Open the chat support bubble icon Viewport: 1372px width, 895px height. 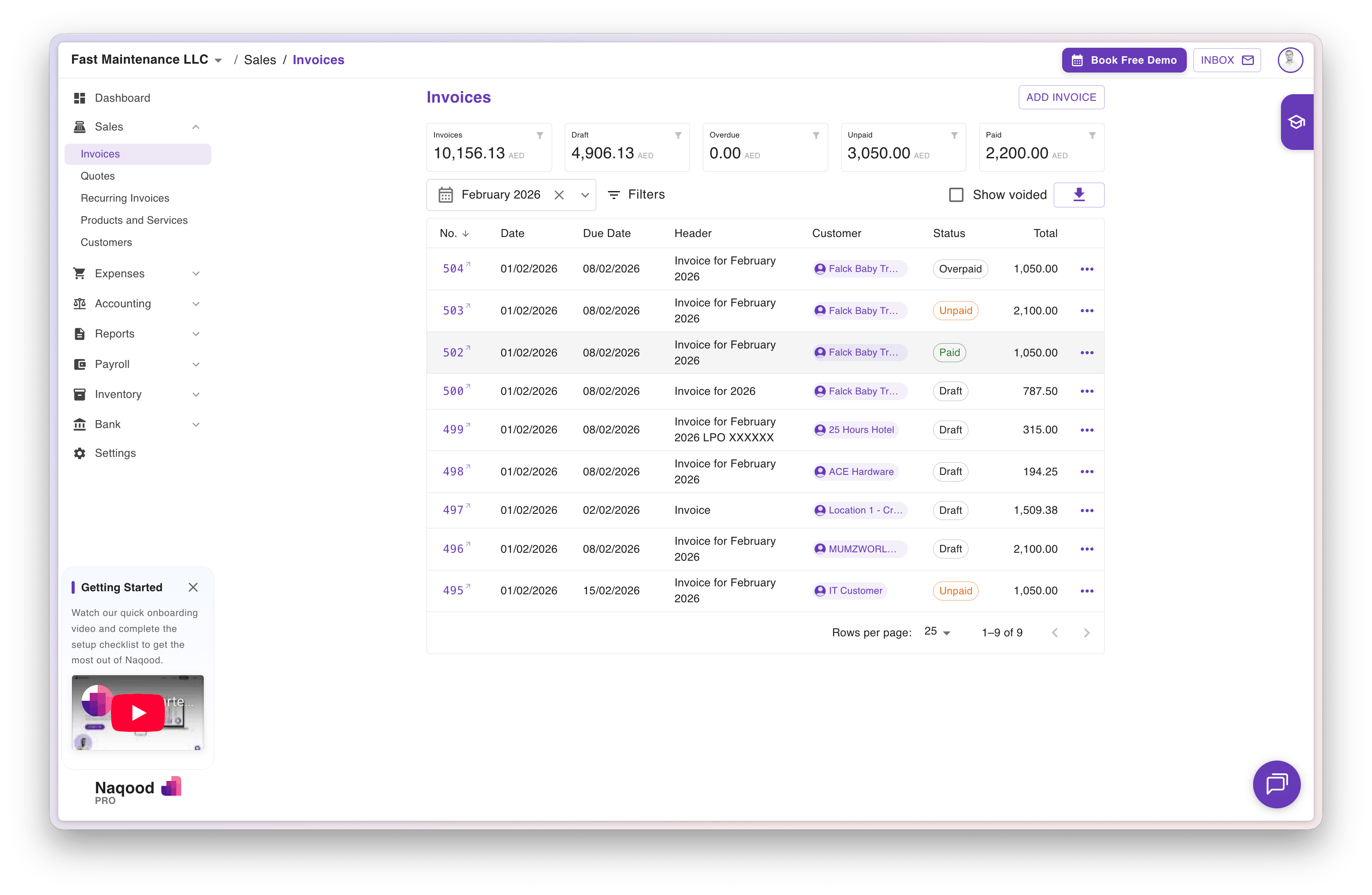click(x=1277, y=784)
